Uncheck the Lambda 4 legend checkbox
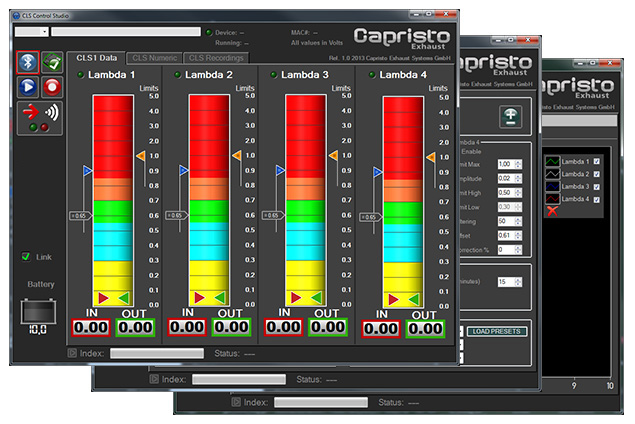The image size is (635, 424). (x=597, y=199)
